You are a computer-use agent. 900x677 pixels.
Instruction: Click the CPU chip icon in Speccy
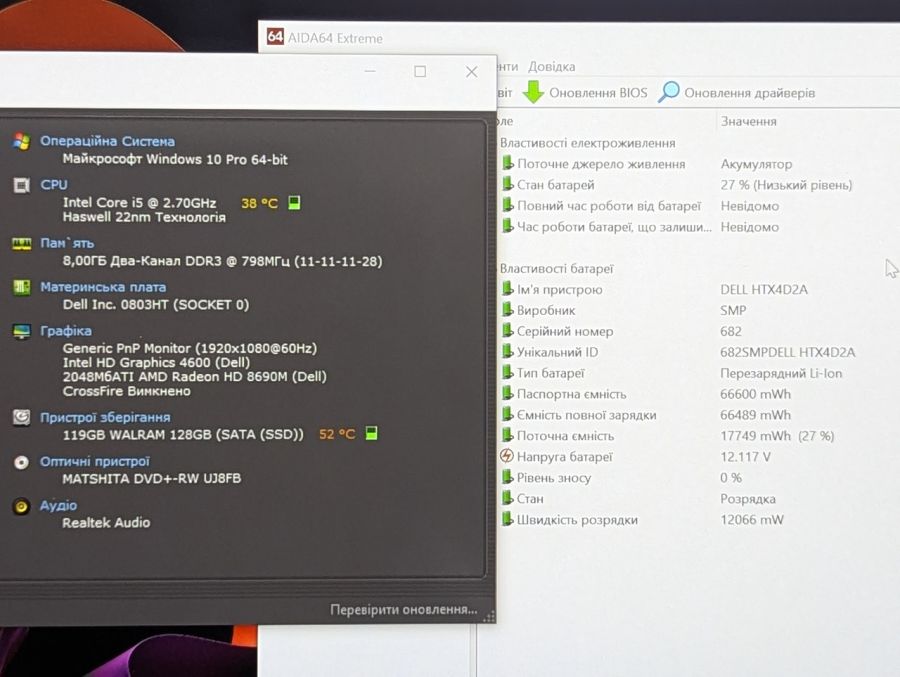click(x=22, y=185)
